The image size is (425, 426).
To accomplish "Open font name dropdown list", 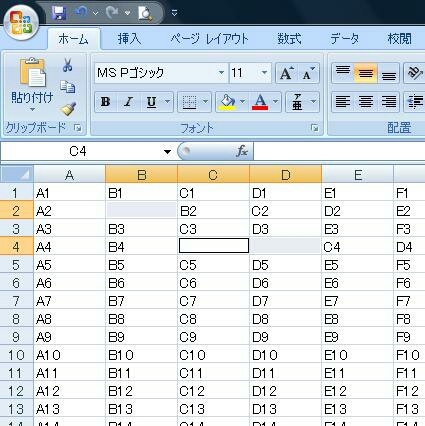I will (221, 73).
